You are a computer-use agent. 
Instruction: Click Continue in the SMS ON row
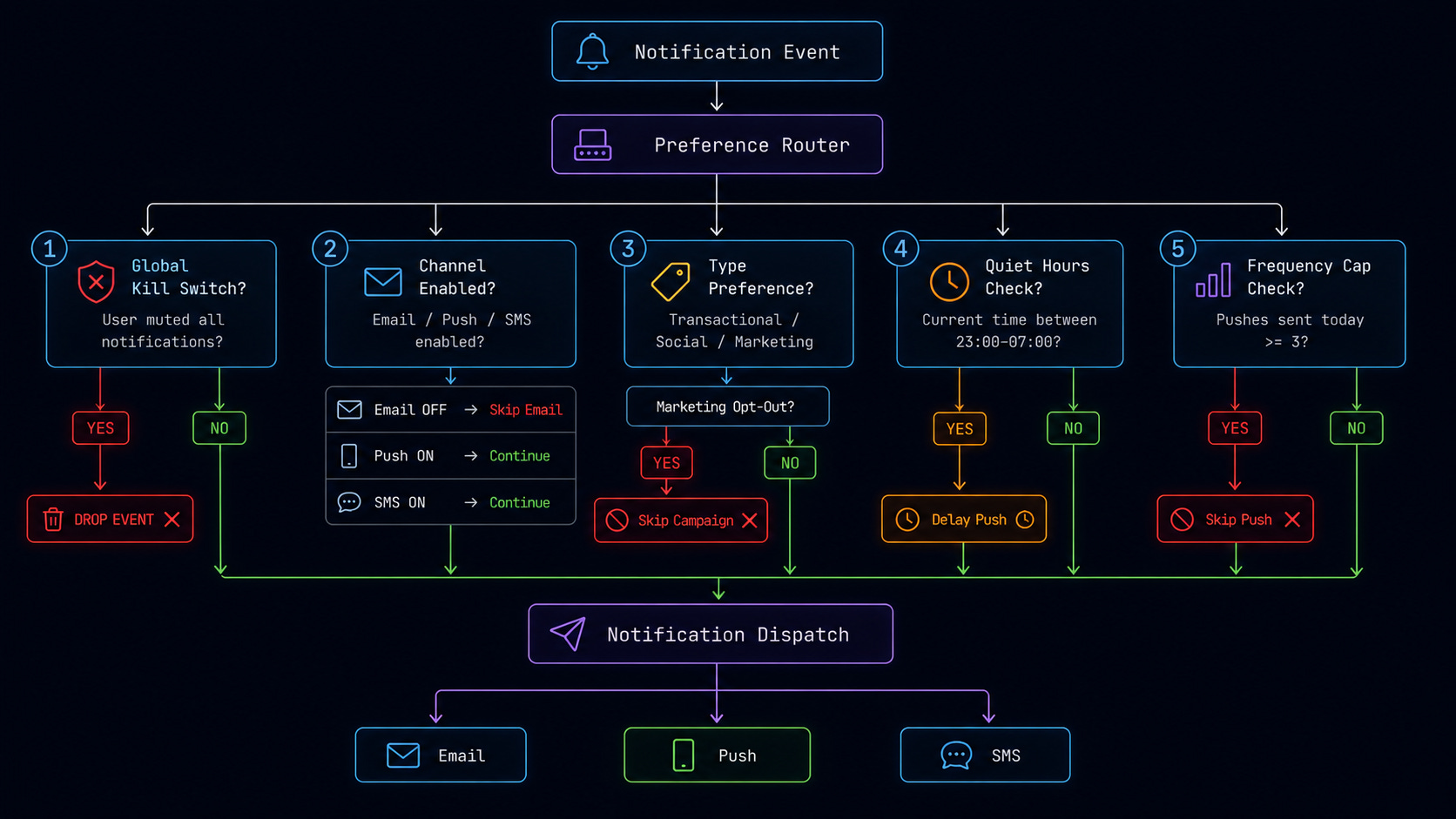(520, 502)
